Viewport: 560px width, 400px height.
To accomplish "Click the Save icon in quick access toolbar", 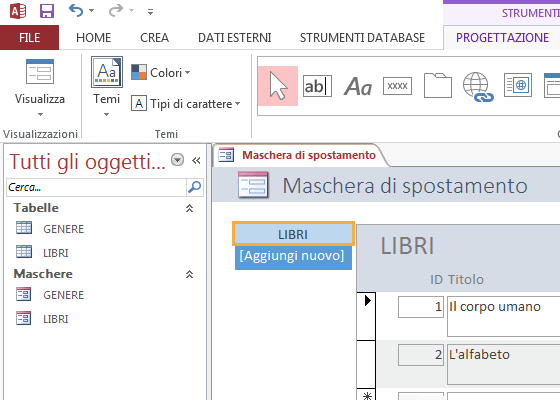I will click(x=47, y=11).
